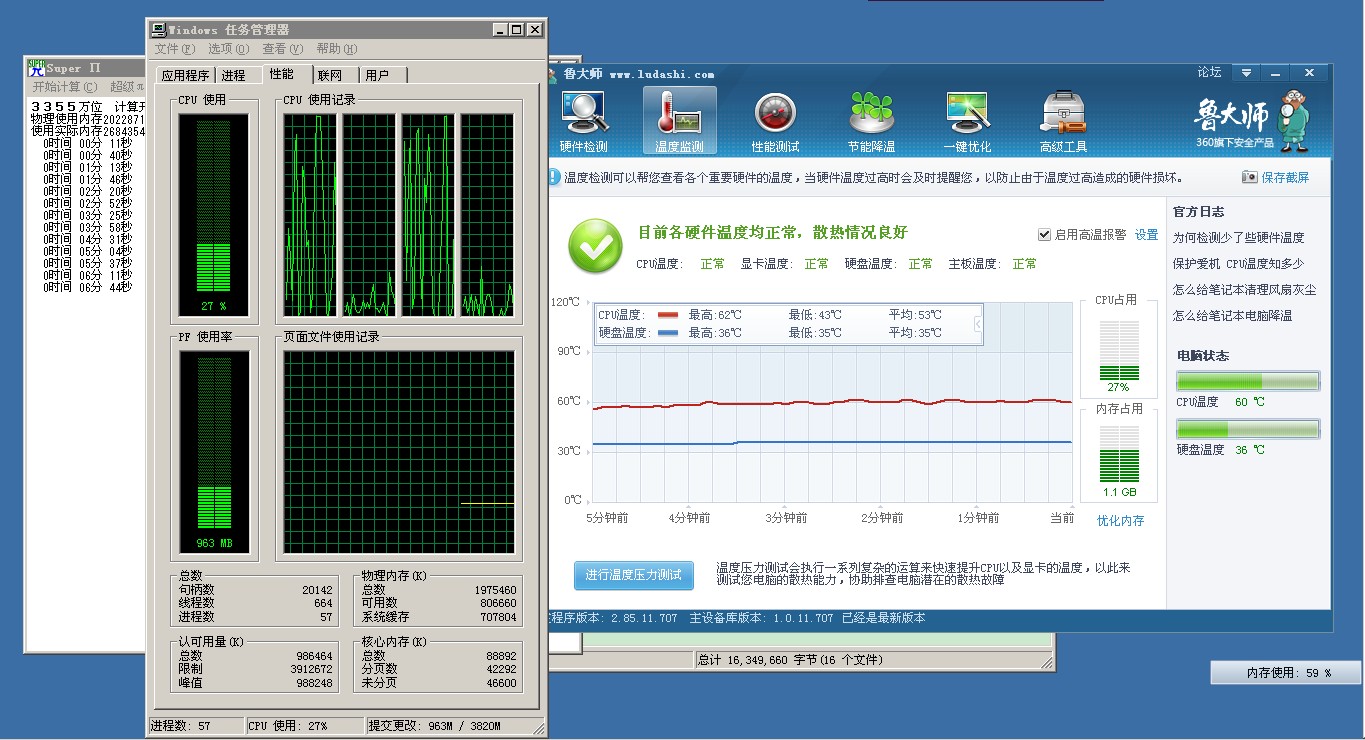This screenshot has height=740, width=1365.
Task: Click the 内存占用 1.1 GB meter
Action: point(1118,454)
